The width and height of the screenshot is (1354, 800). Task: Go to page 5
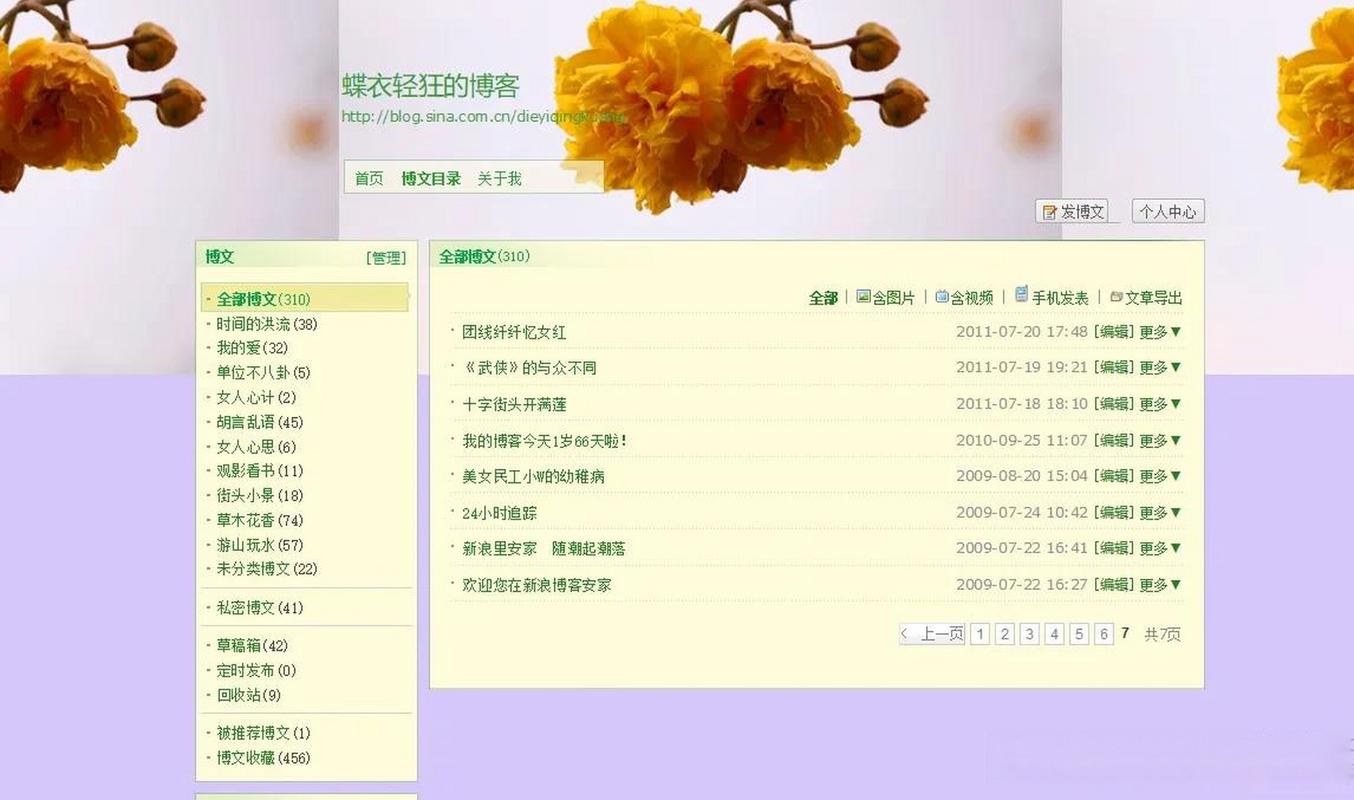pos(1079,634)
